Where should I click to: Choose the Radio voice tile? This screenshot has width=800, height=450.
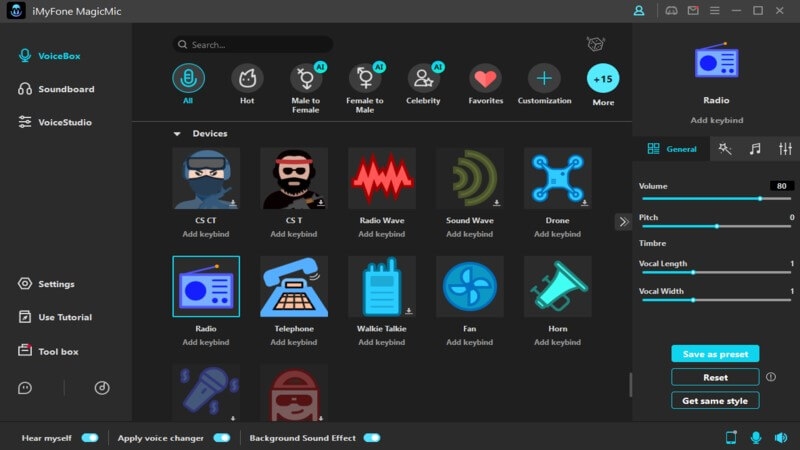point(206,287)
